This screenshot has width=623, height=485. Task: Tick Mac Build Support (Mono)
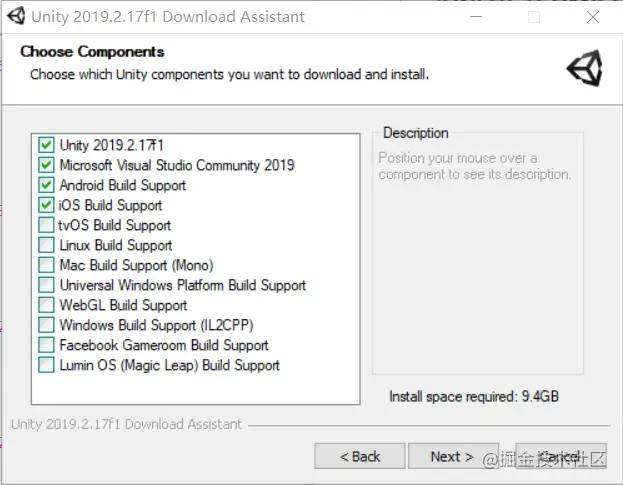tap(47, 265)
